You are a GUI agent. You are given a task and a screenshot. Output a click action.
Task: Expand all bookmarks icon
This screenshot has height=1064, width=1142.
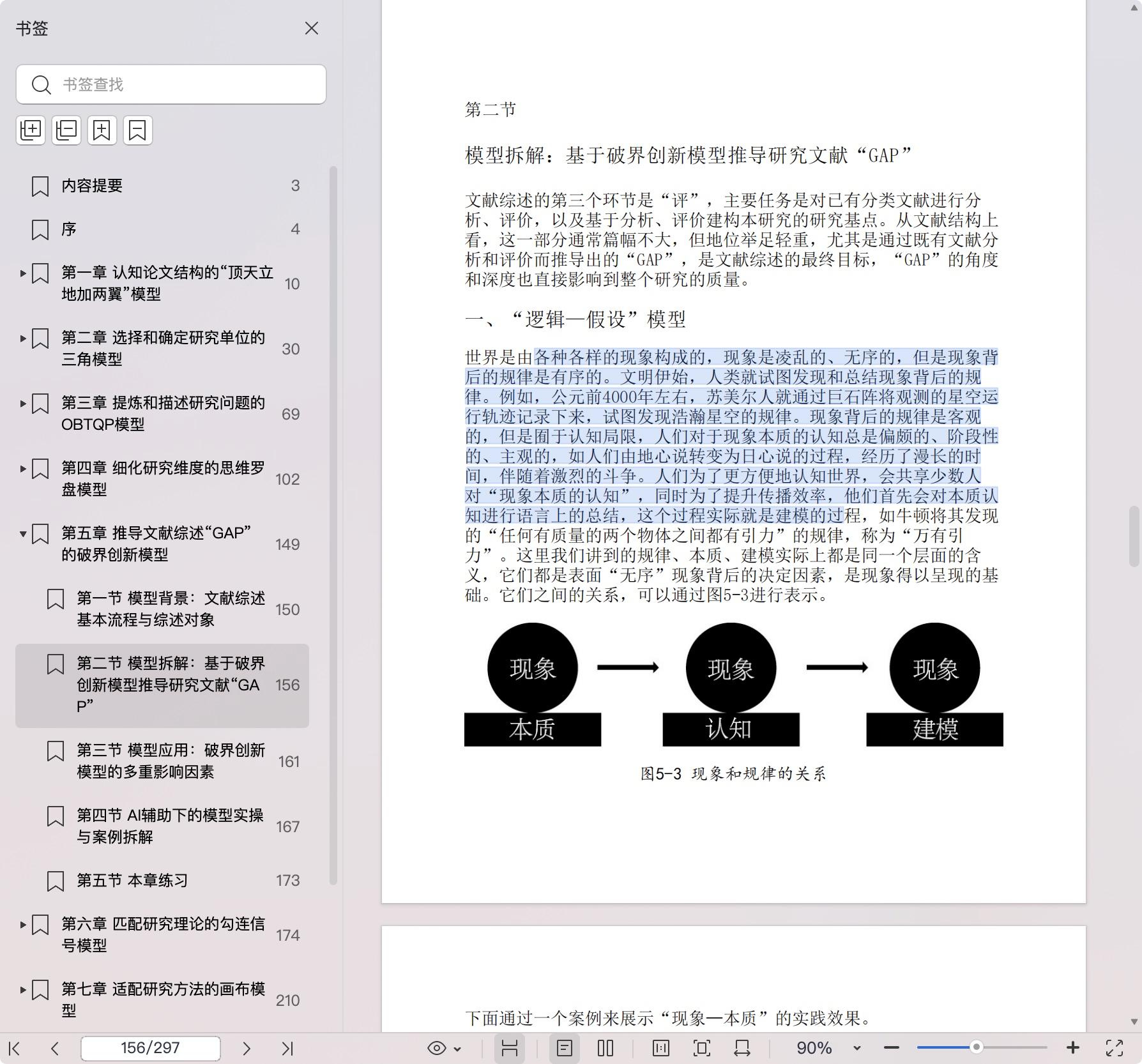31,130
